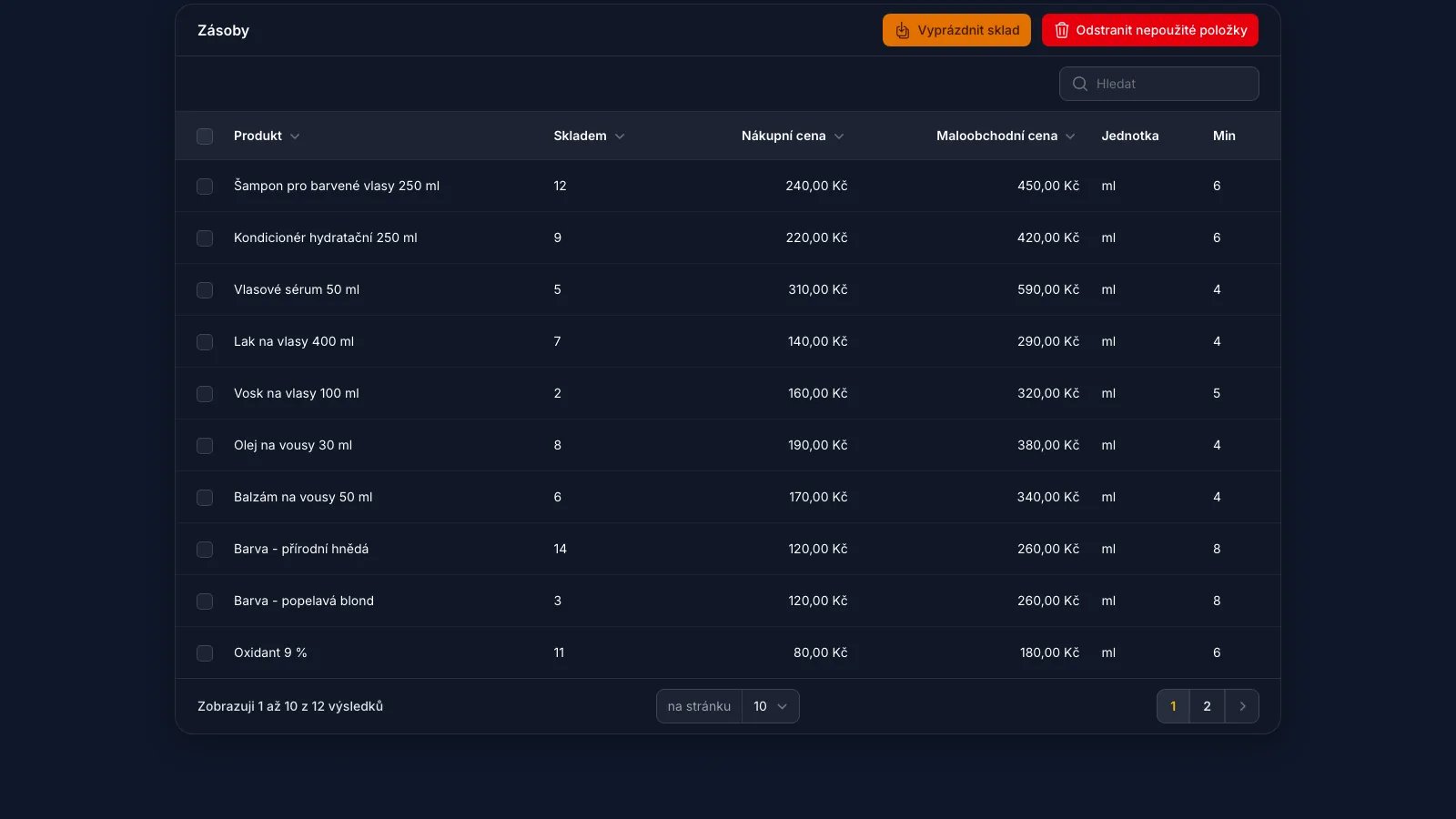Click the Zásoby heading
This screenshot has height=819, width=1456.
(x=223, y=30)
